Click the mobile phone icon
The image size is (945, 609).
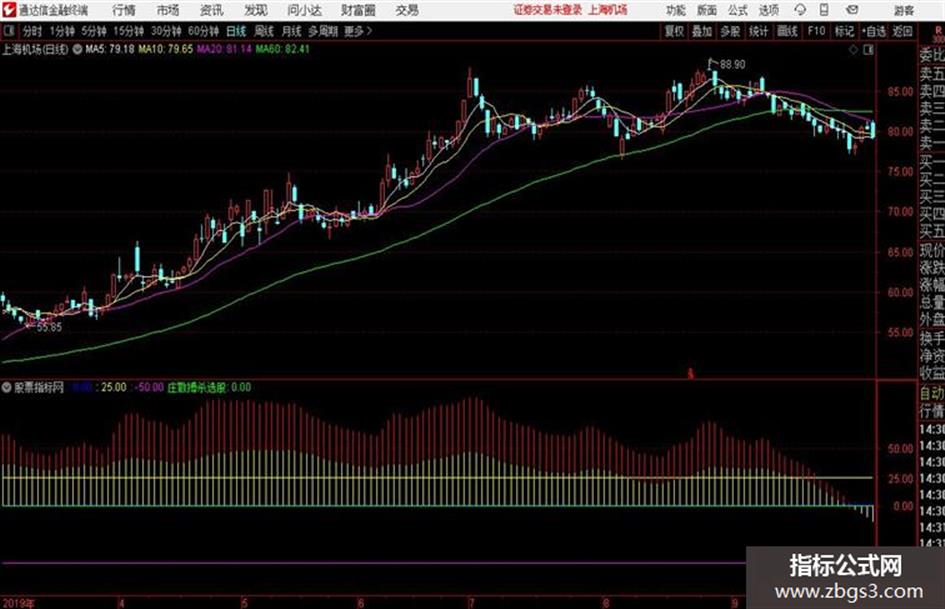tap(824, 10)
